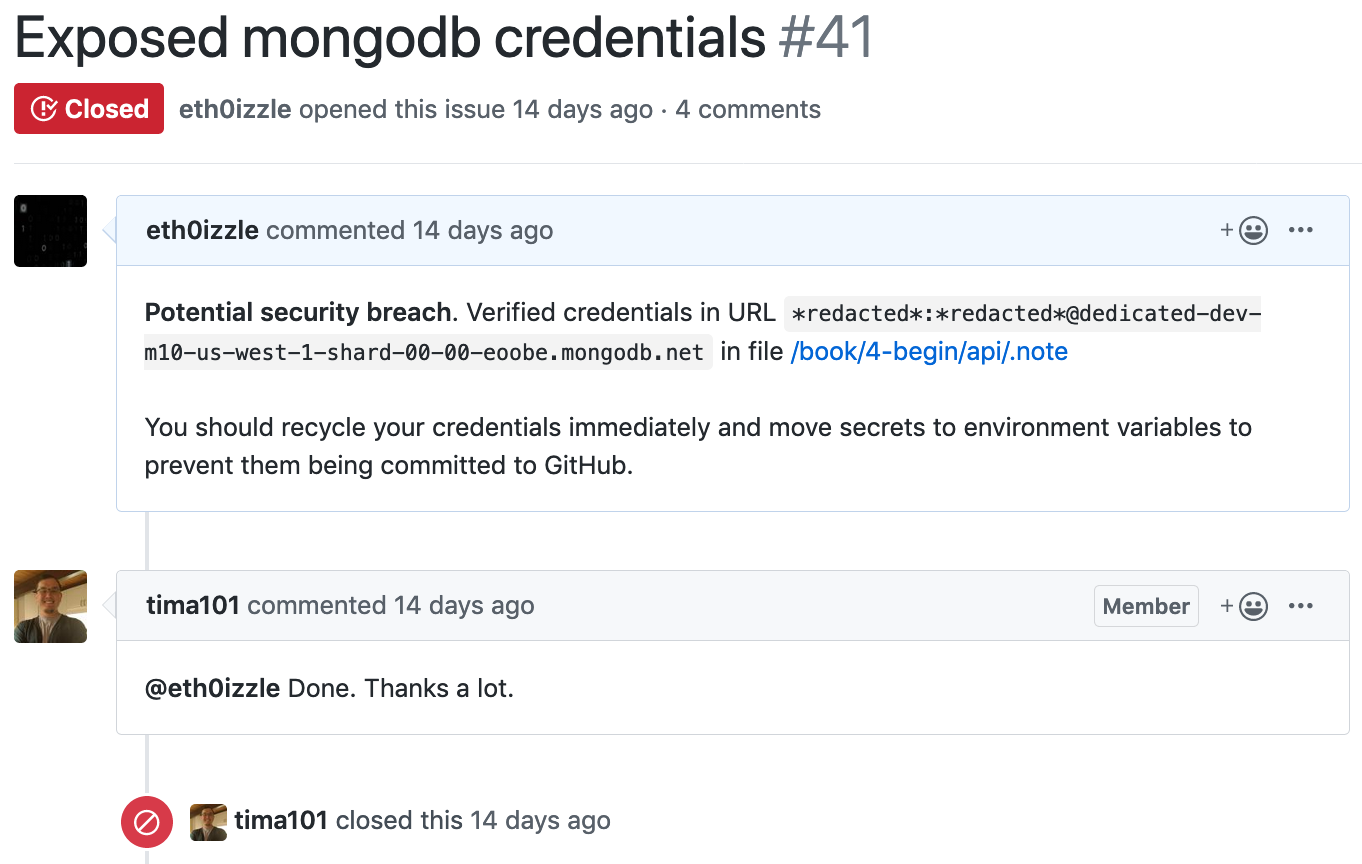Open eth0izzle profile from issue header
Screen dimensions: 1362x864
(x=235, y=110)
